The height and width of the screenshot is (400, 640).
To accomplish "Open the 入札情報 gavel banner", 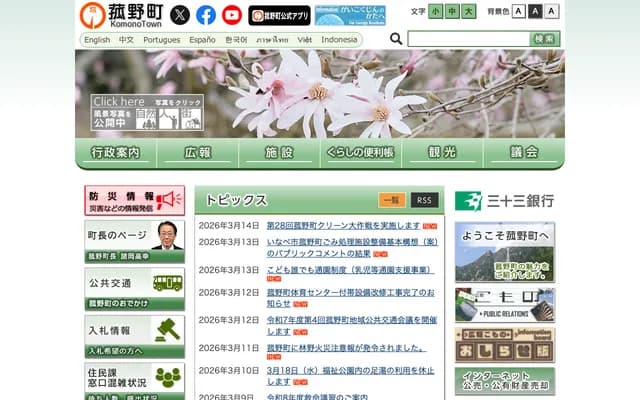I will coord(134,337).
